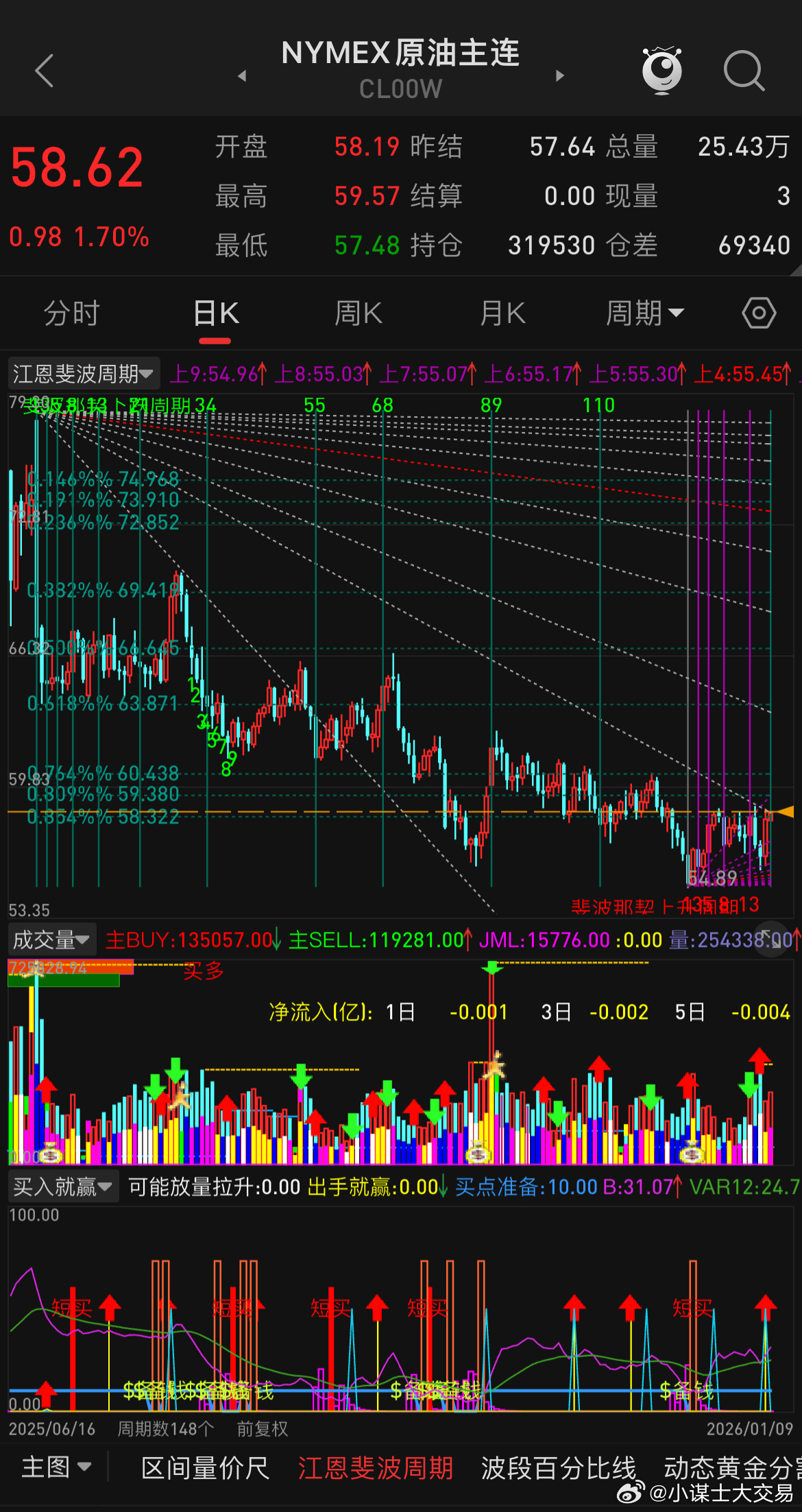Select the 日K tab

point(215,313)
